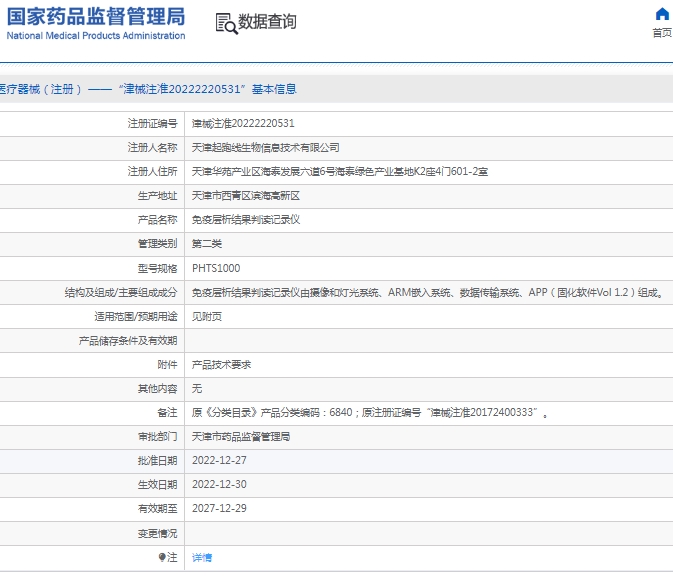Select effective date 2022-12-30

[219, 484]
